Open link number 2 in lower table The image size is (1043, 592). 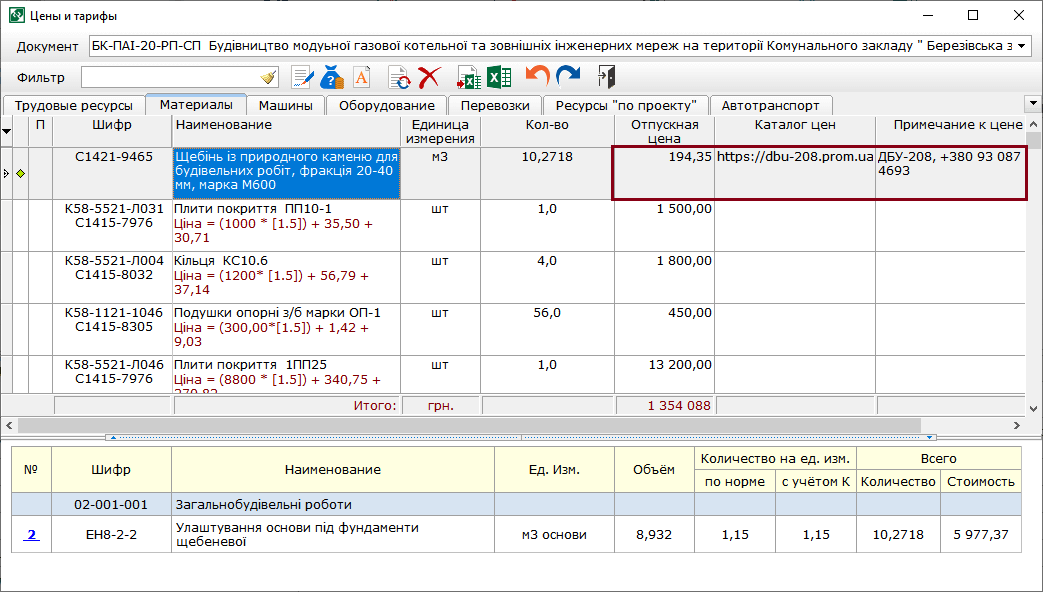pos(32,535)
